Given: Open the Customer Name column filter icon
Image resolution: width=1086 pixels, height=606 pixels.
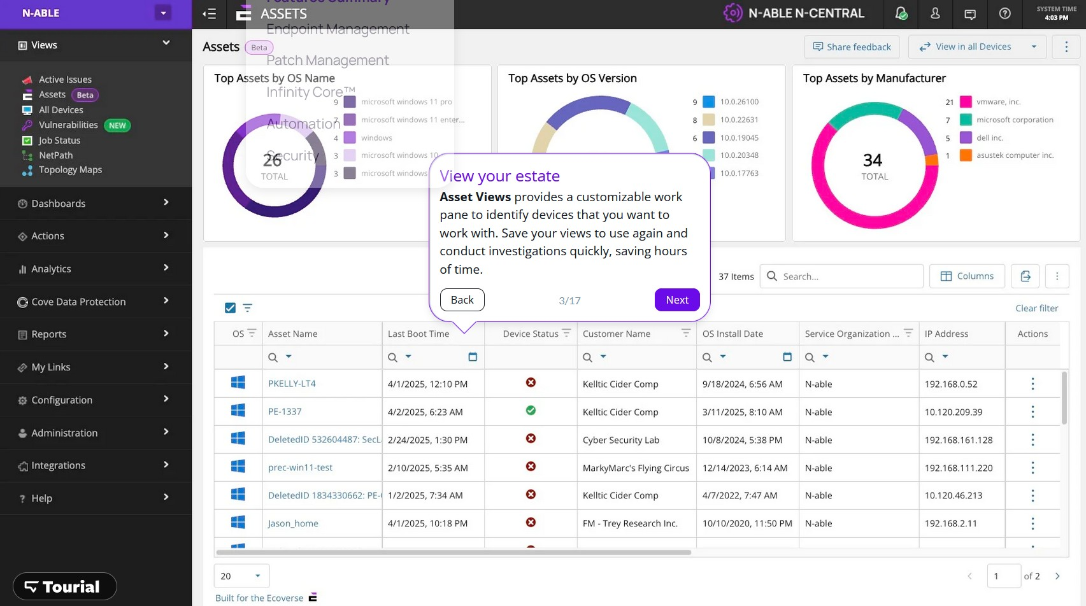Looking at the screenshot, I should (x=686, y=333).
